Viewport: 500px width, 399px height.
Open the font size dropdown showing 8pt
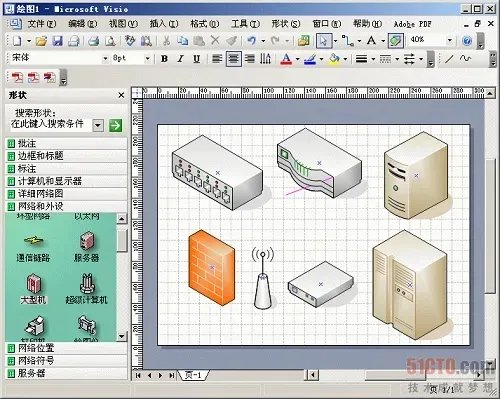click(x=147, y=59)
